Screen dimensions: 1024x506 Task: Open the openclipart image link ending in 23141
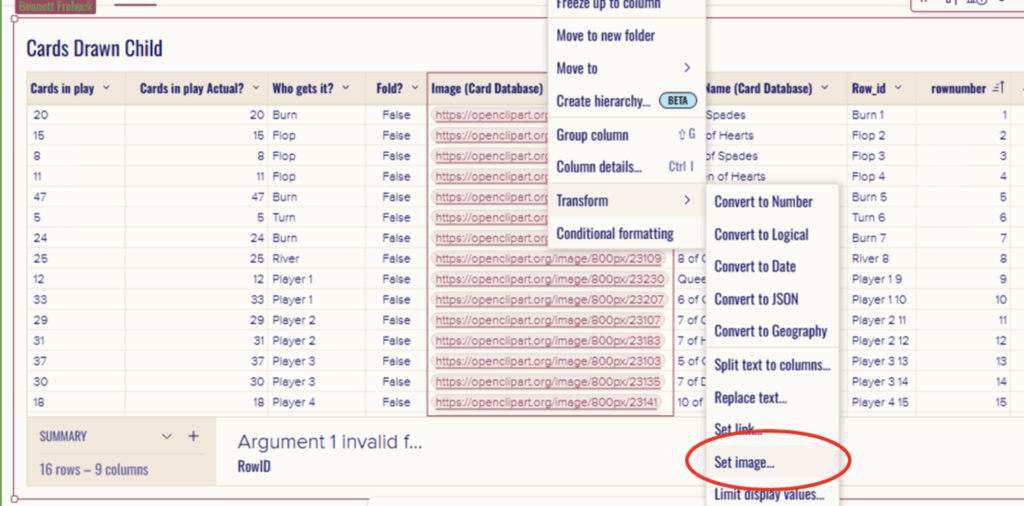[548, 402]
